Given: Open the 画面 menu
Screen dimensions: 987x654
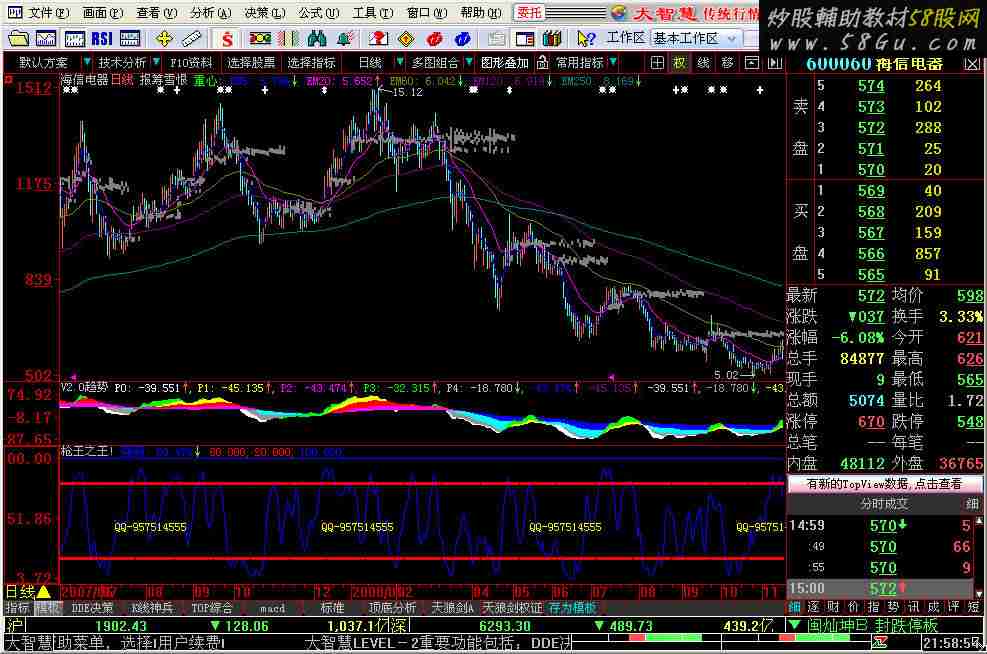Looking at the screenshot, I should [x=103, y=13].
